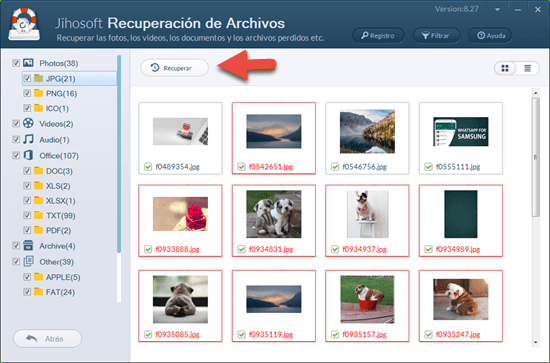
Task: Open the Ayuda help
Action: [x=490, y=35]
